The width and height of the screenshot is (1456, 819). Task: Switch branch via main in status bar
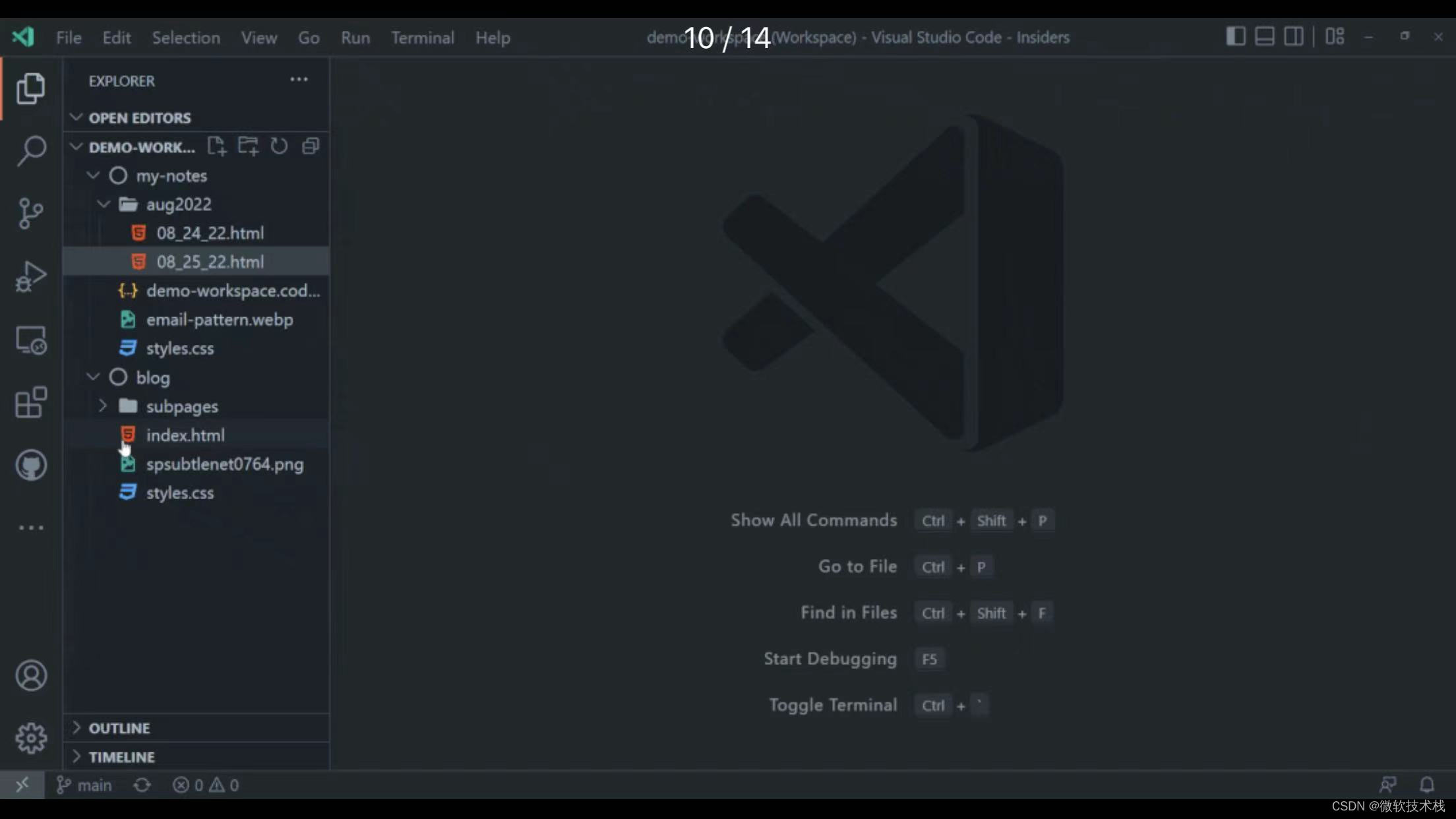84,785
